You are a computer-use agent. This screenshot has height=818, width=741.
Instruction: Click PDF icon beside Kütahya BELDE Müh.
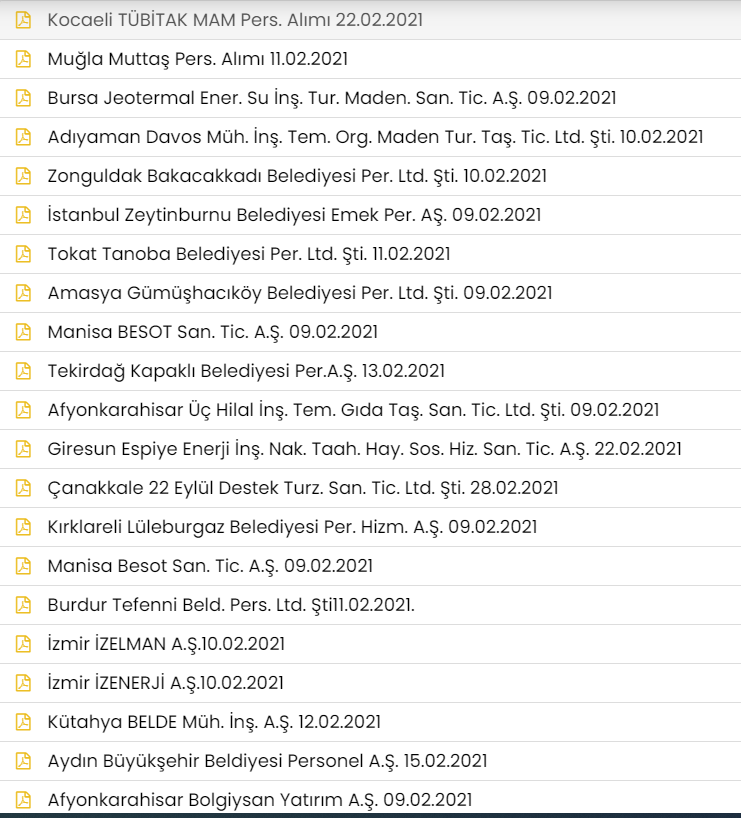click(23, 722)
